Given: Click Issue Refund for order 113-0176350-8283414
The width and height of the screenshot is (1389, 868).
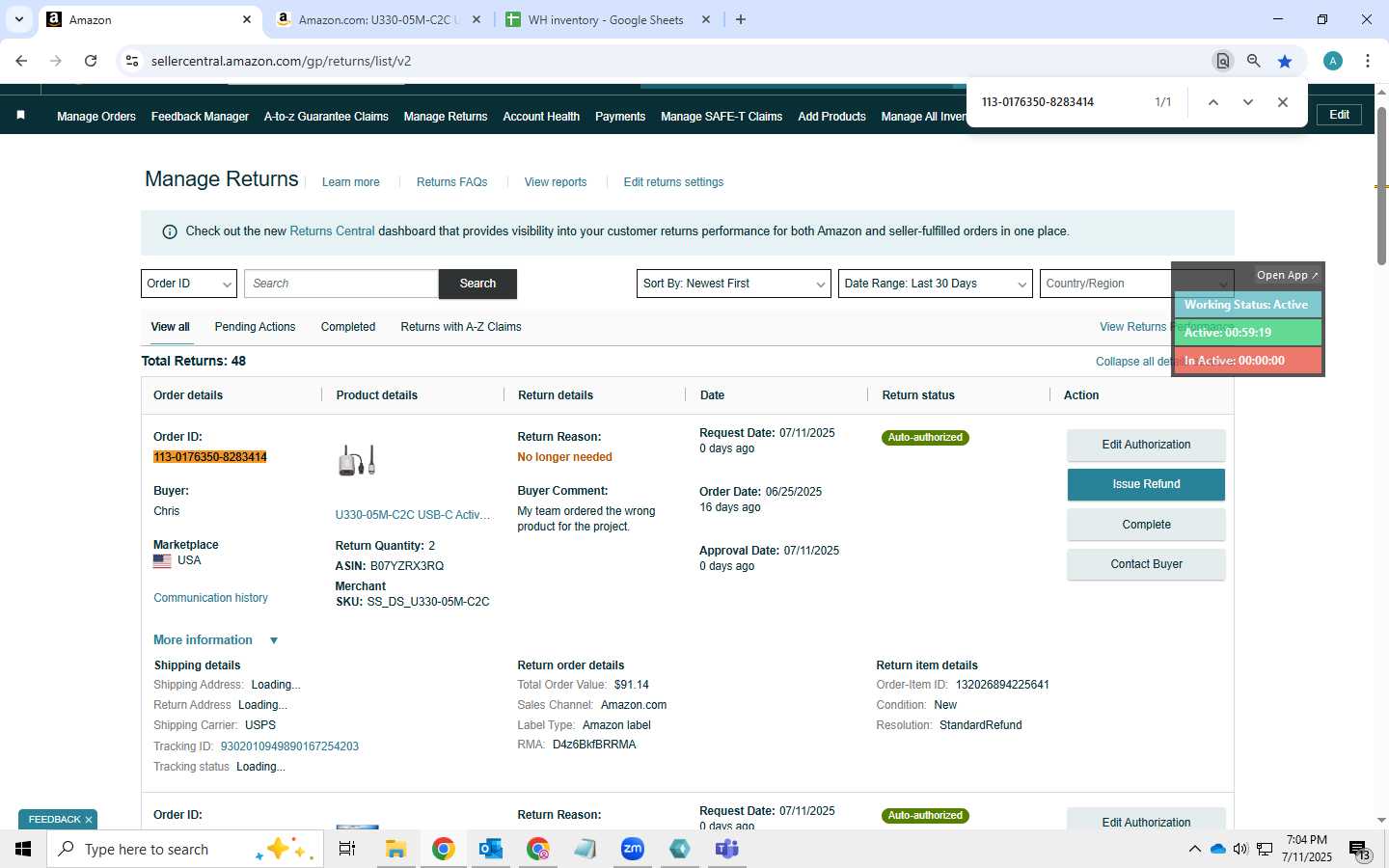Looking at the screenshot, I should (1146, 484).
